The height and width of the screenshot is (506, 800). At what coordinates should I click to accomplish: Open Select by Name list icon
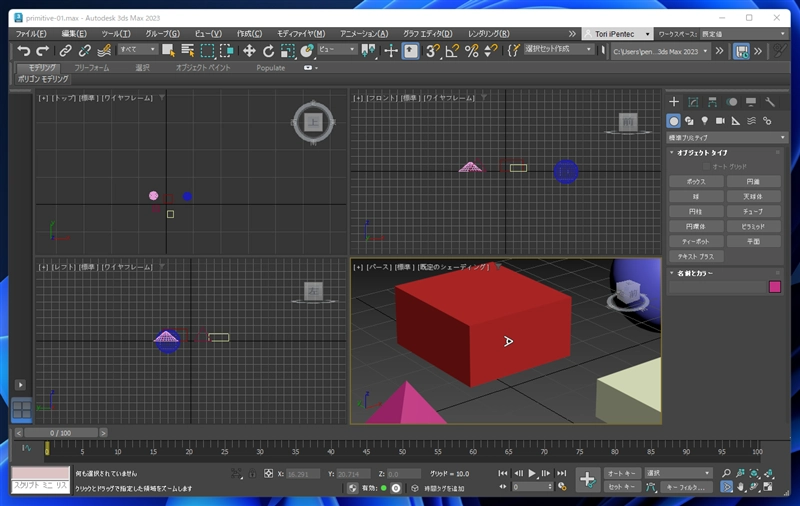click(188, 50)
